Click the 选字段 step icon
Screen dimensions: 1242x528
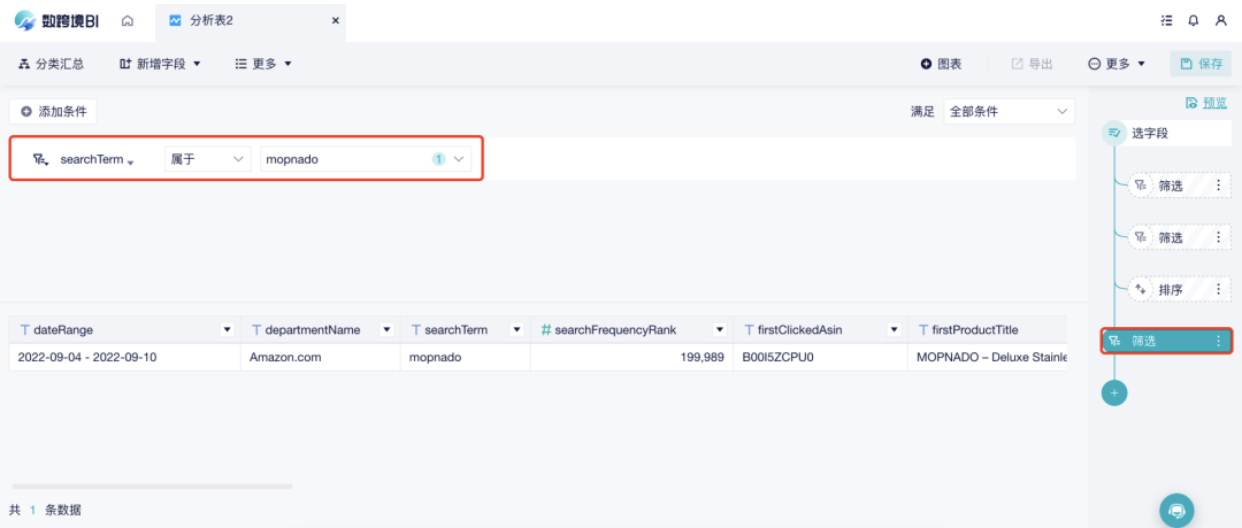[1114, 133]
